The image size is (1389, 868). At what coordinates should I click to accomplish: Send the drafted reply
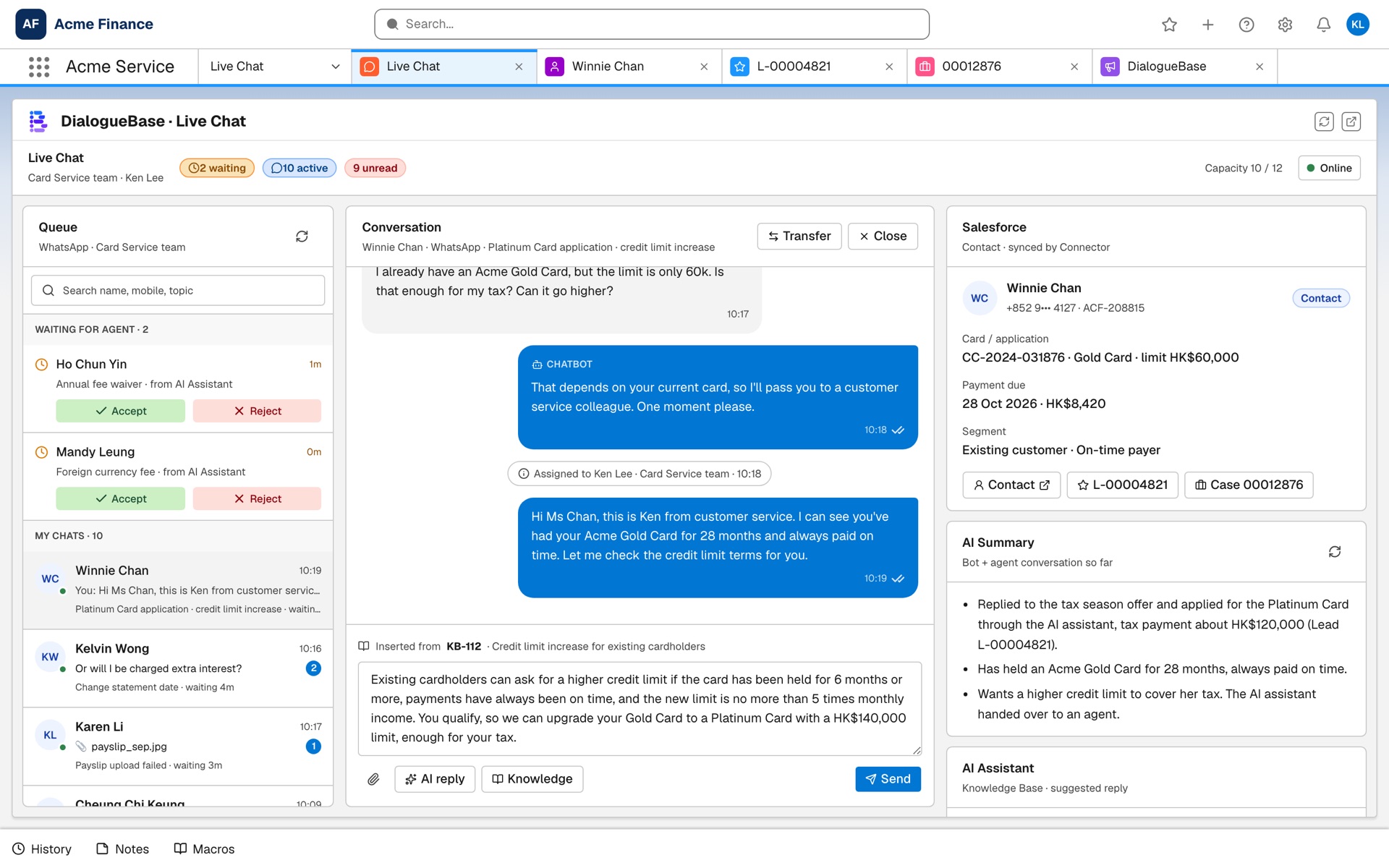point(888,779)
